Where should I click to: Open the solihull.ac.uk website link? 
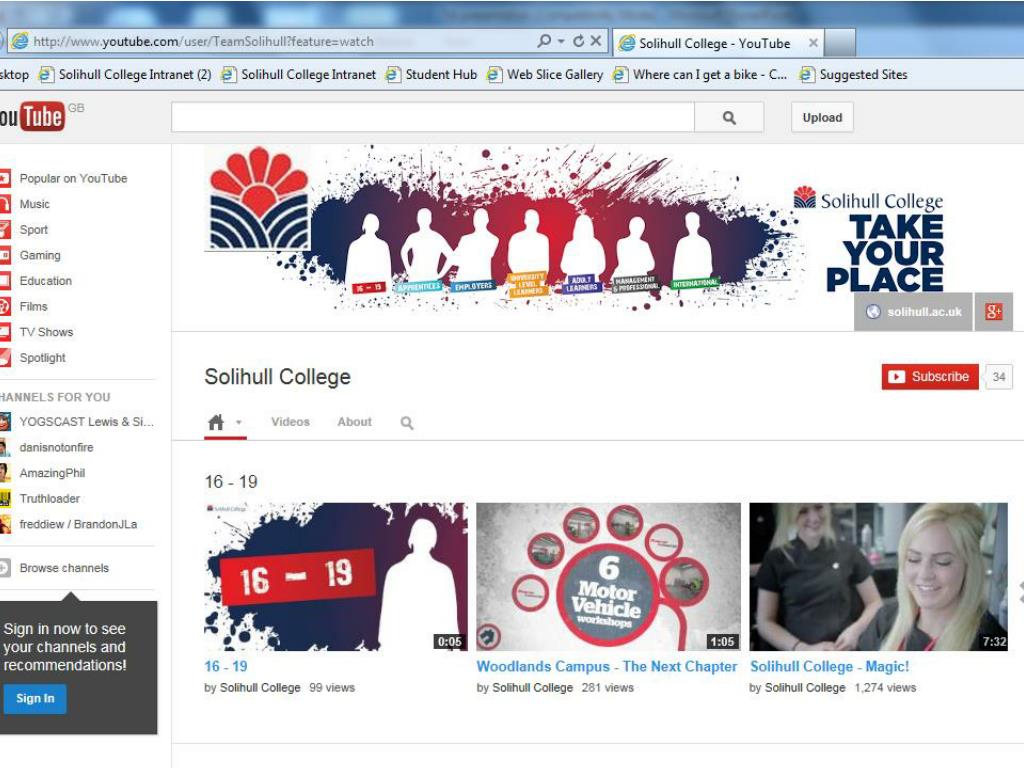pyautogui.click(x=914, y=312)
